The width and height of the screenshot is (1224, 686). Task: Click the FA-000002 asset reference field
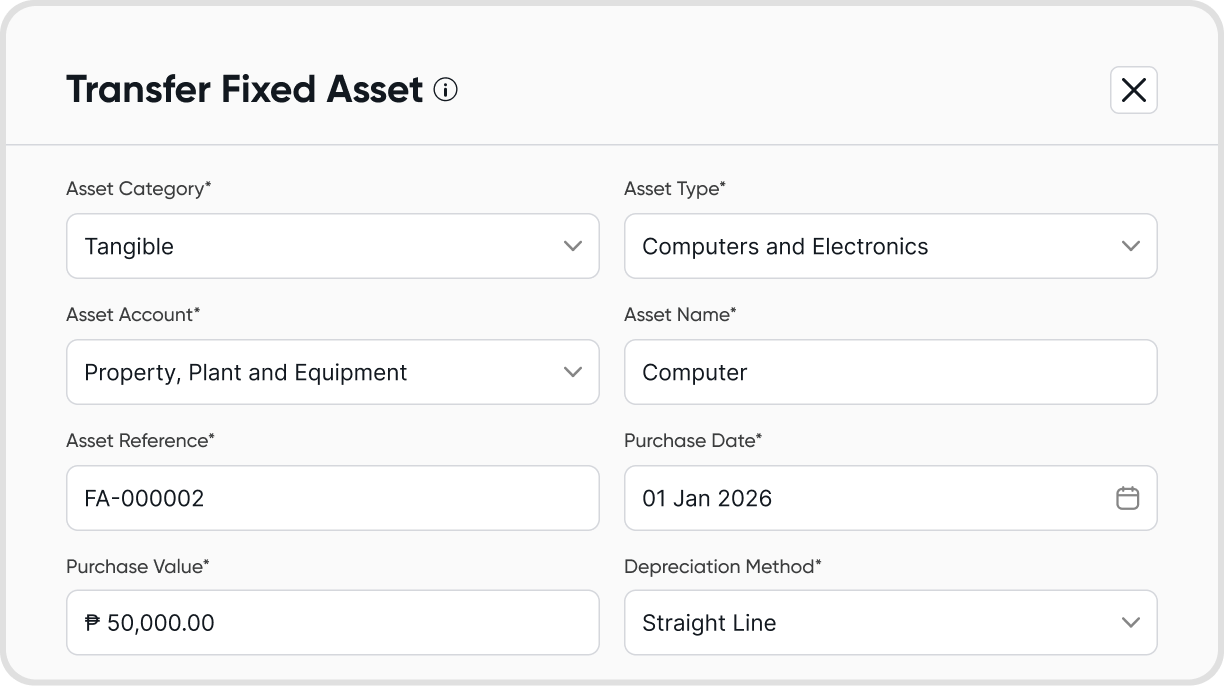(332, 498)
